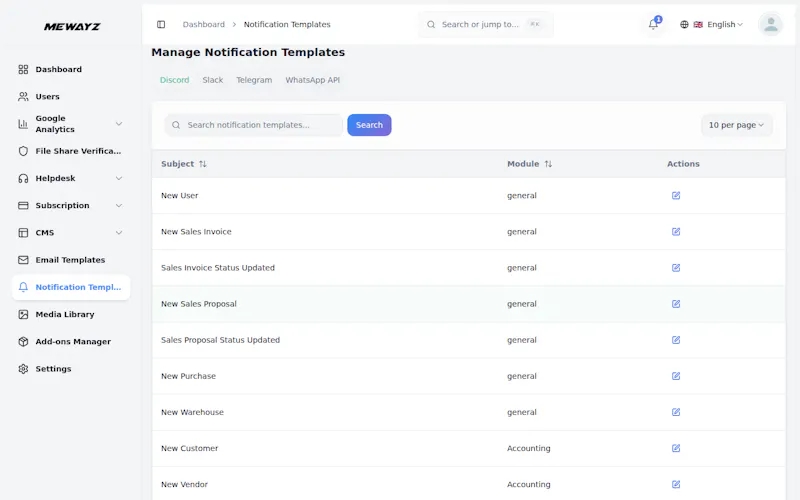Open Email Templates in the sidebar
The image size is (800, 500).
pos(71,260)
